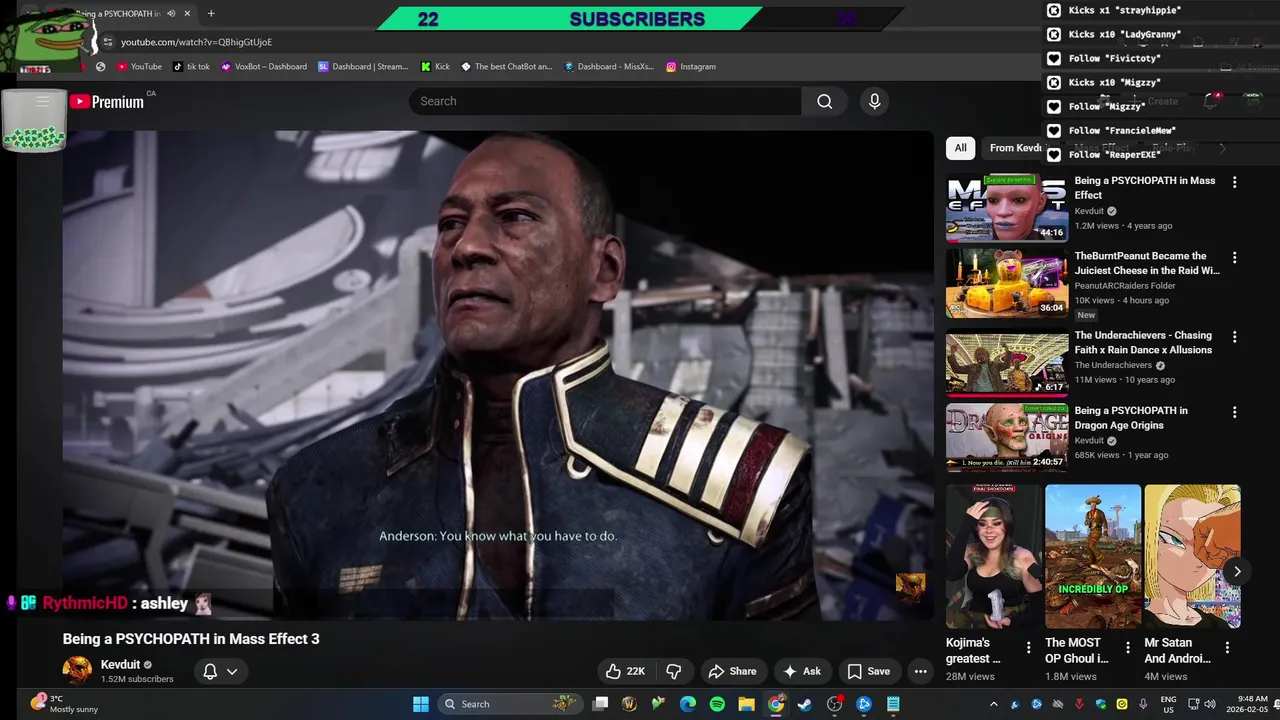Click the video title Being a PSYCHOPATH in Mass Effect 3
This screenshot has height=720, width=1280.
click(191, 639)
